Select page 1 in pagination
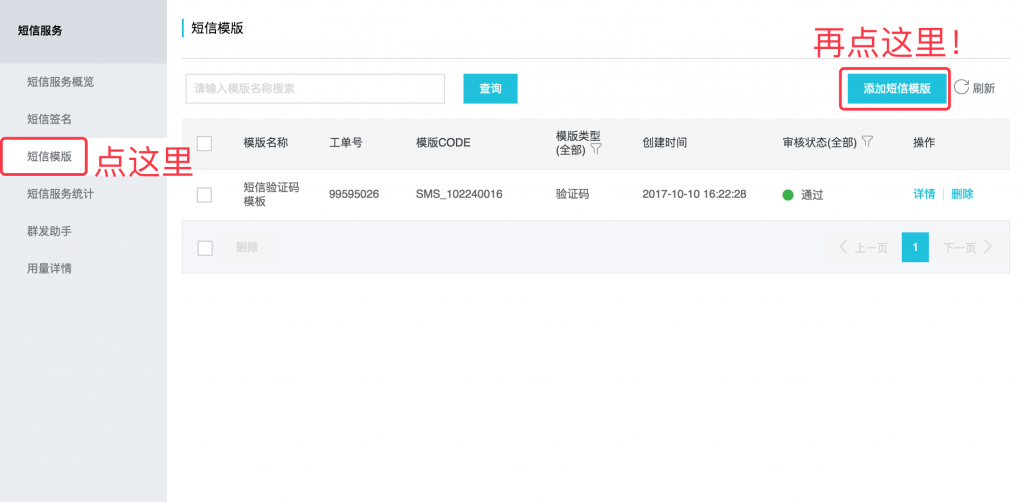This screenshot has height=502, width=1024. (915, 247)
